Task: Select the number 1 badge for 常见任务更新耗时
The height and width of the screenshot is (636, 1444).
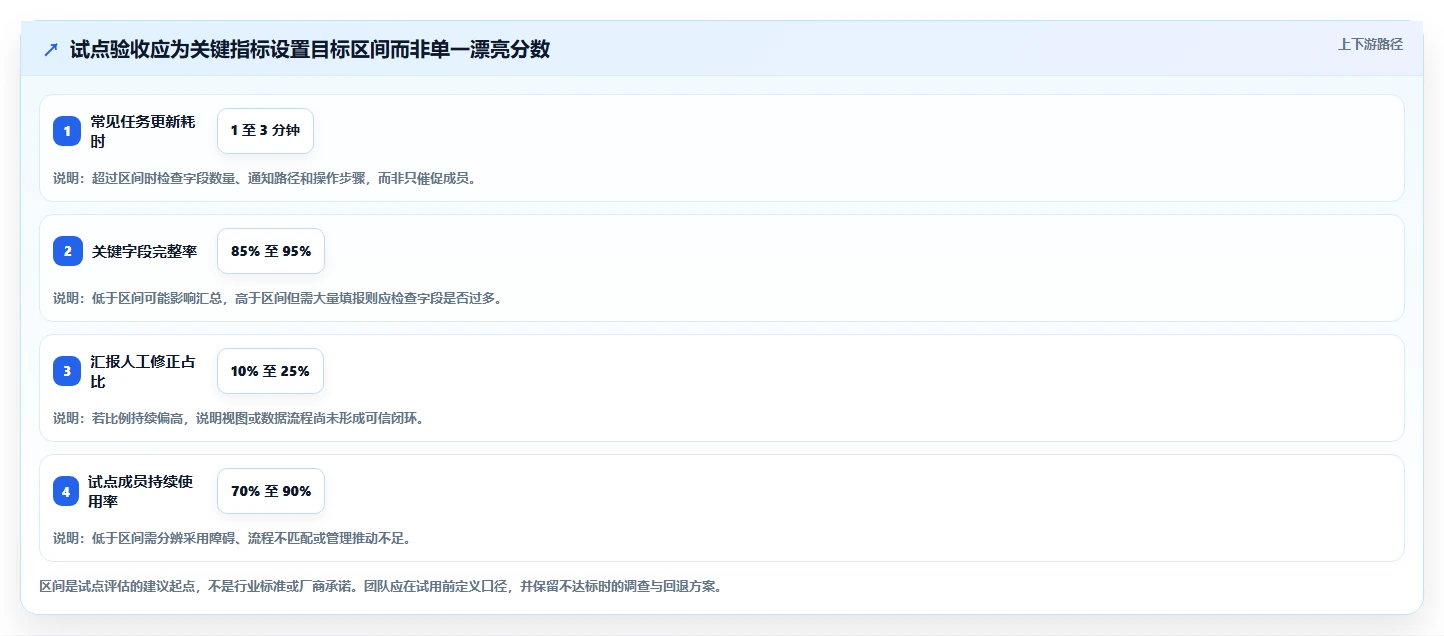Action: click(67, 131)
